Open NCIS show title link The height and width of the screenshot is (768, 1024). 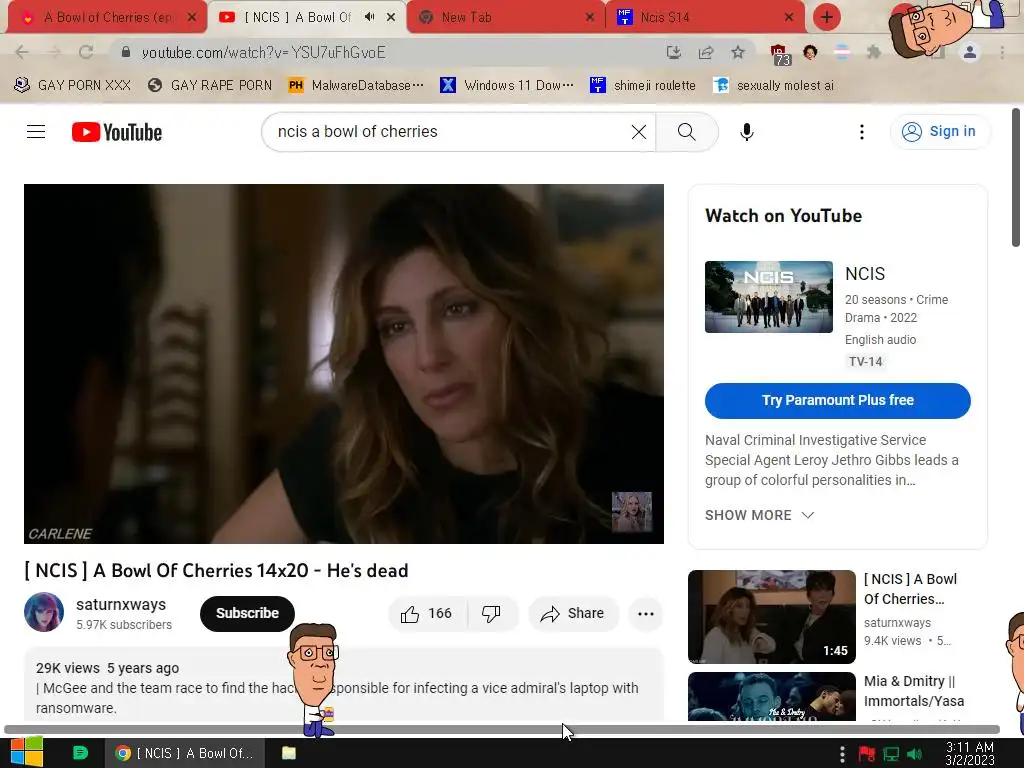[865, 274]
